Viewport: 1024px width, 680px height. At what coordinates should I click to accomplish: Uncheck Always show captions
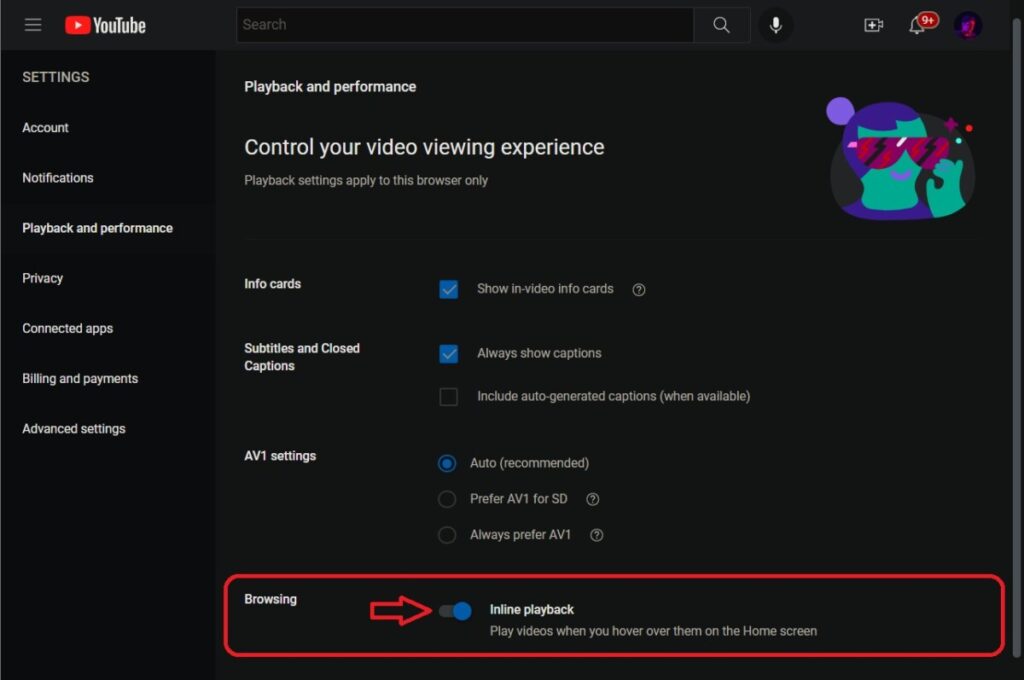[448, 353]
